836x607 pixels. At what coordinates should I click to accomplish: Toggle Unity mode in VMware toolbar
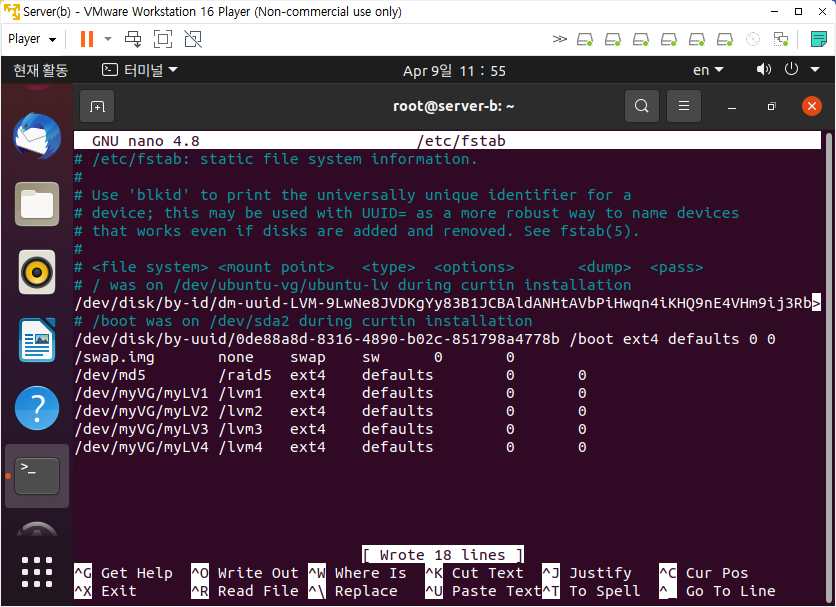(192, 39)
